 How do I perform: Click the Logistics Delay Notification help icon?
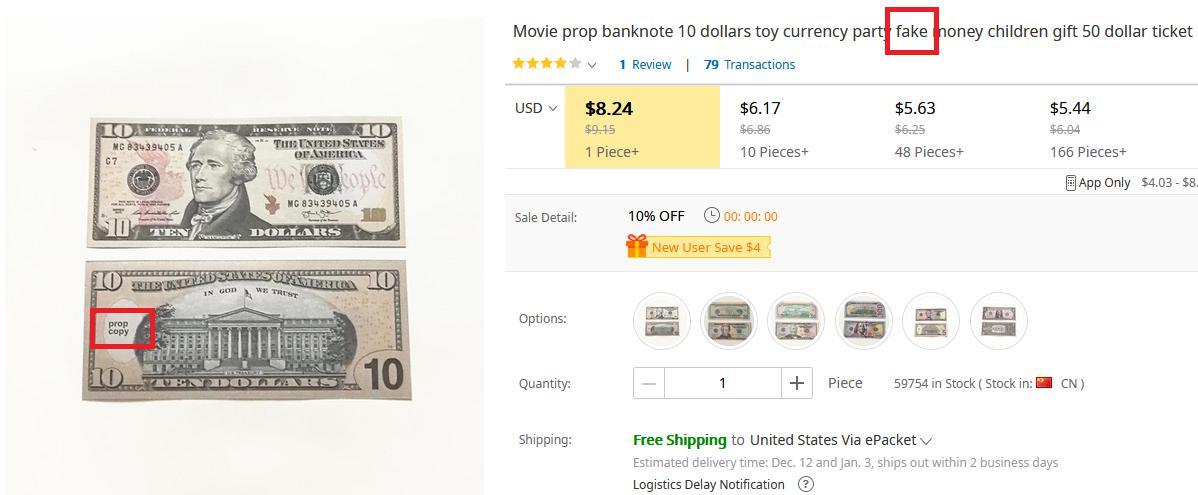(805, 484)
